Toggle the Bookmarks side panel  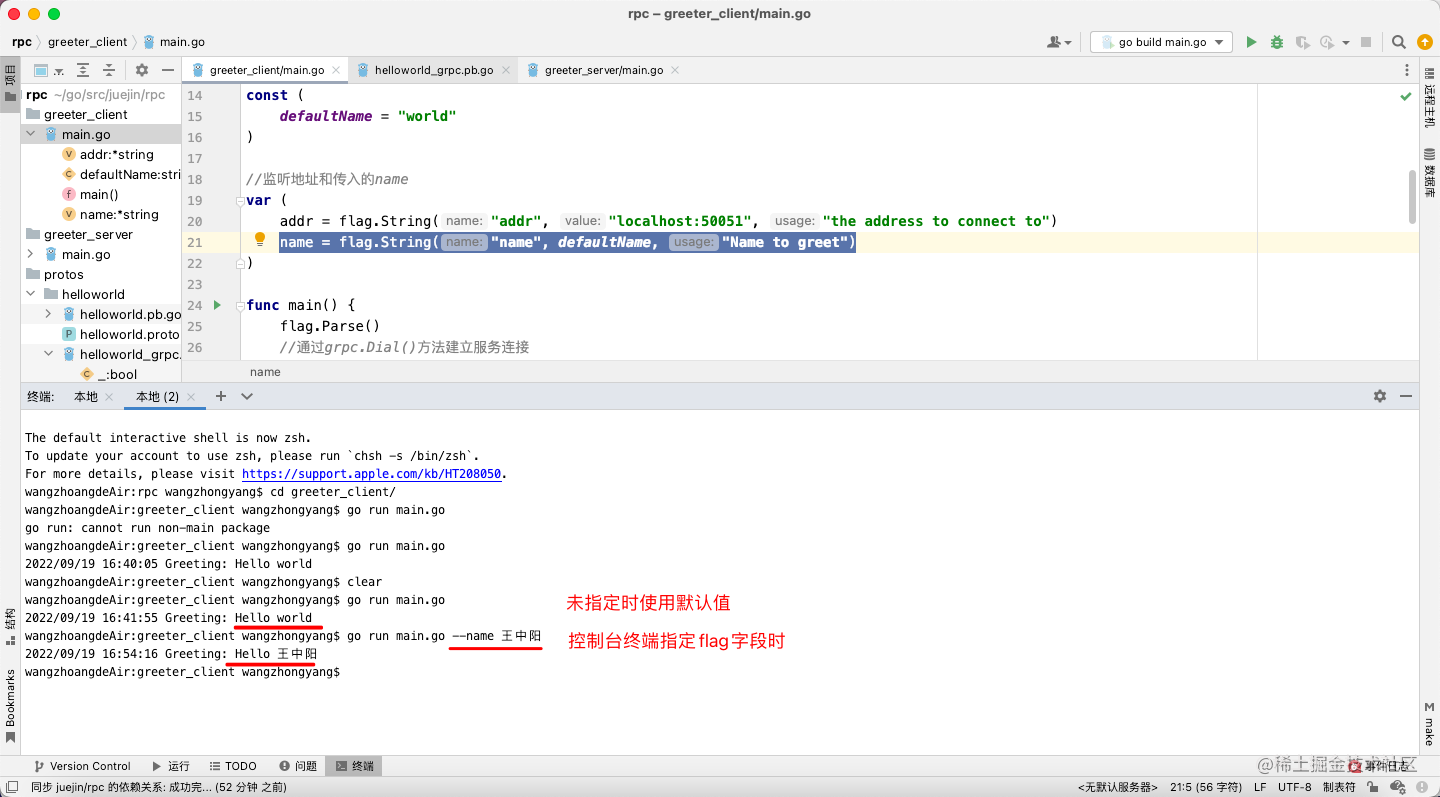tap(10, 706)
